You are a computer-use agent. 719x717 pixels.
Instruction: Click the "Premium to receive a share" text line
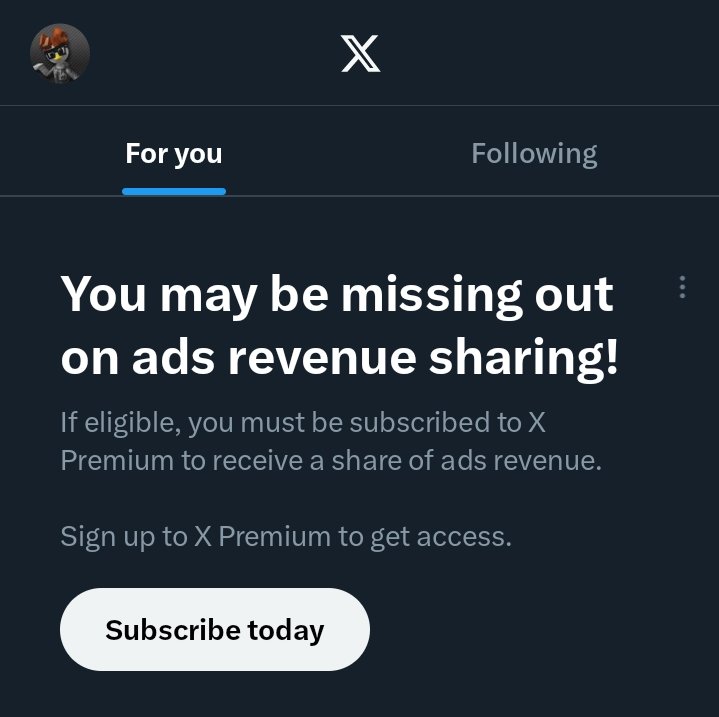tap(330, 461)
